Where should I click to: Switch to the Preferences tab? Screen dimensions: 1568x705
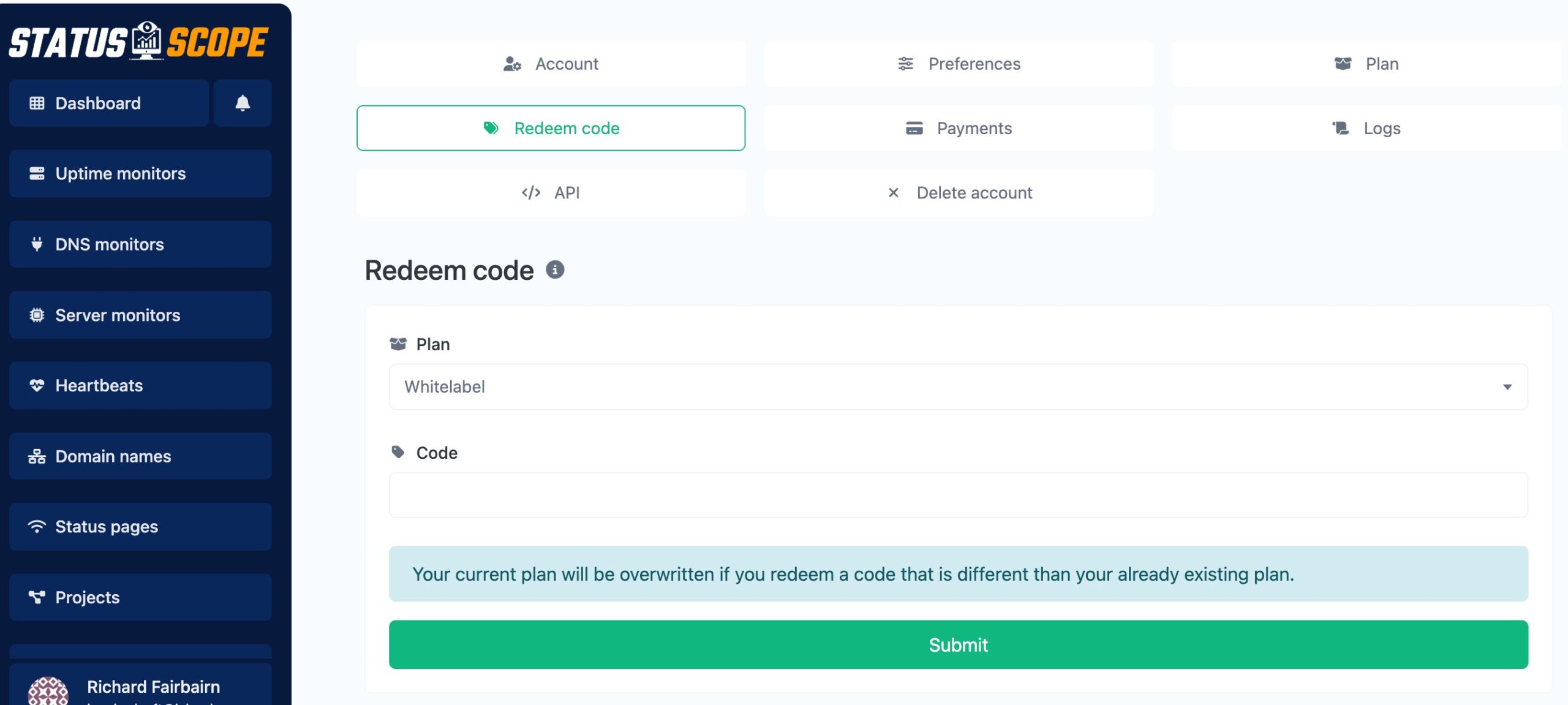click(x=959, y=64)
